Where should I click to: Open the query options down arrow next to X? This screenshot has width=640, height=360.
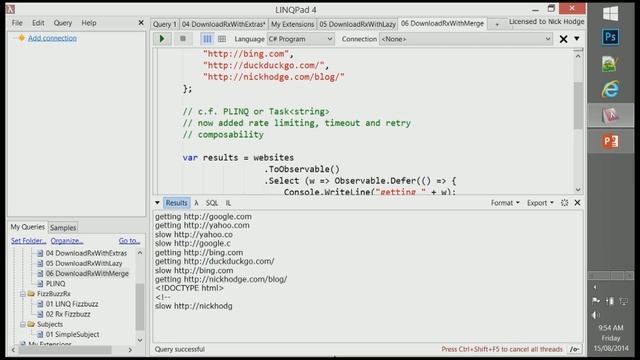577,39
